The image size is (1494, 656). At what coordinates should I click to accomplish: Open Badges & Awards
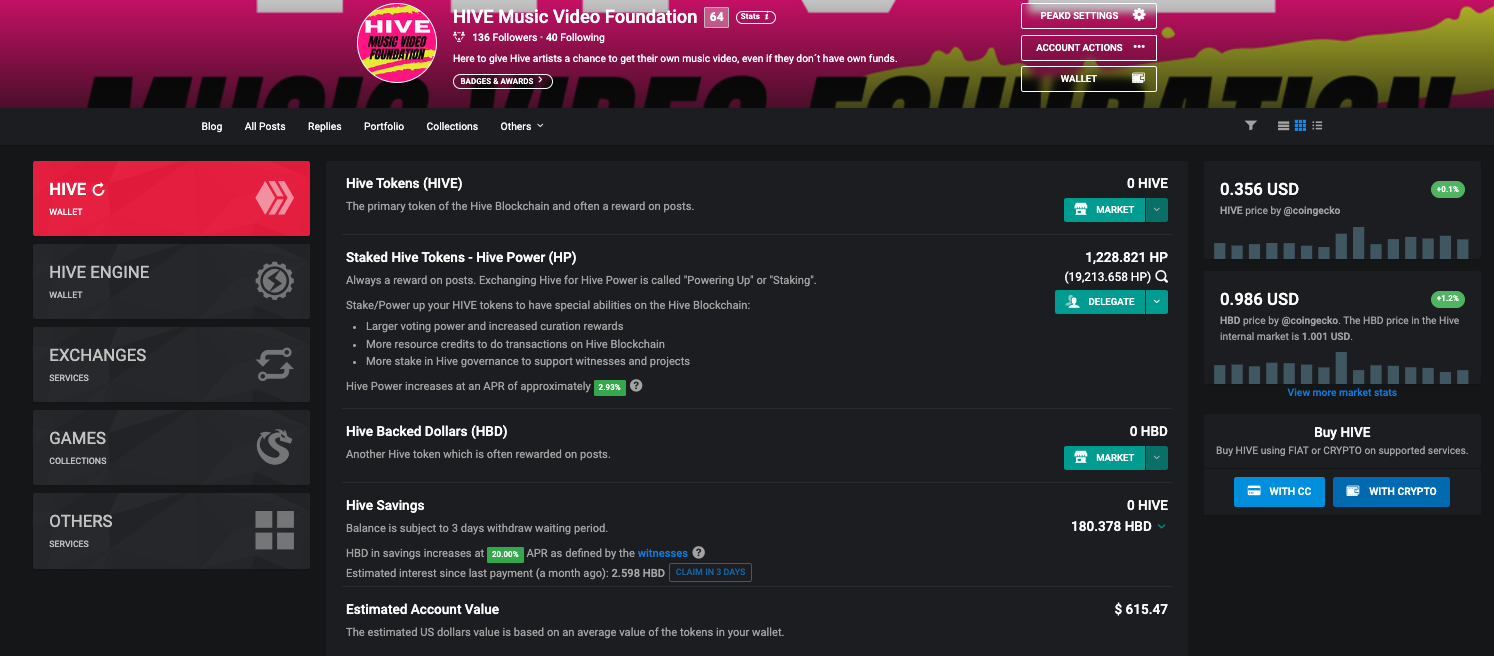[x=503, y=81]
